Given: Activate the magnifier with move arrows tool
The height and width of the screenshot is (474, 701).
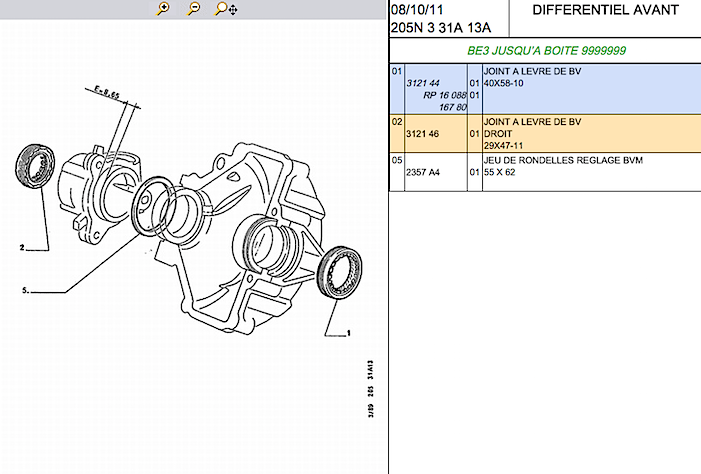Looking at the screenshot, I should tap(226, 8).
